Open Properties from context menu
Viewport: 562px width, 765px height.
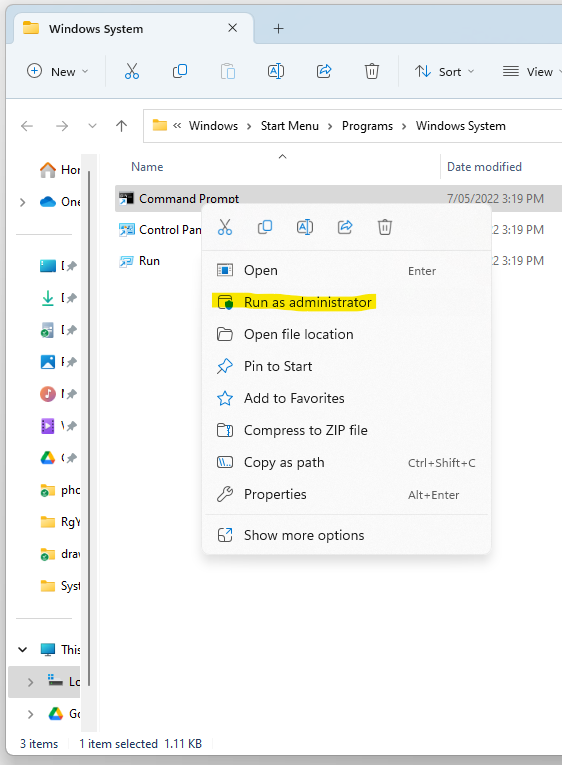tap(346, 494)
